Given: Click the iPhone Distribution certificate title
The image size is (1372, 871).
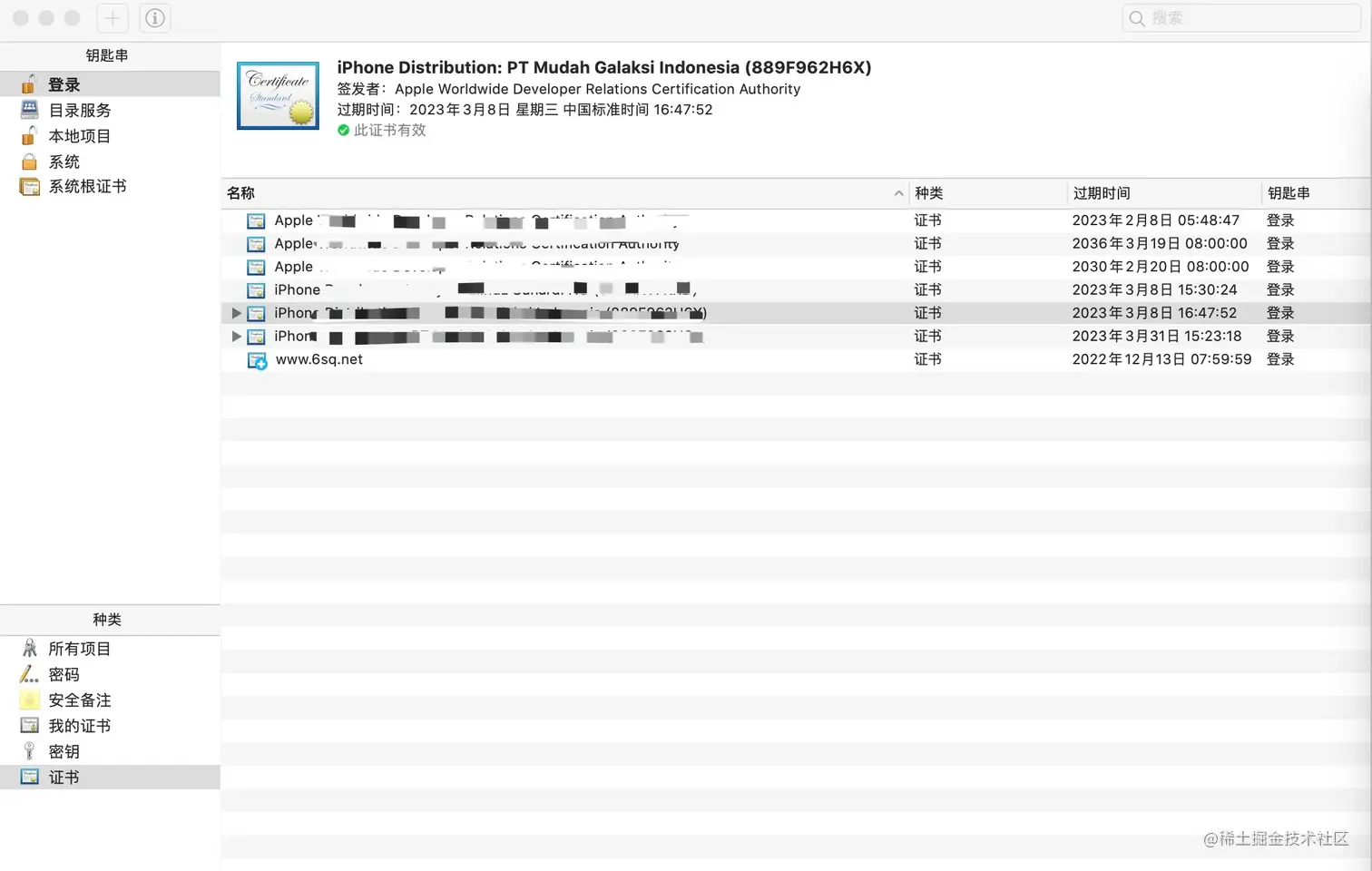Looking at the screenshot, I should click(604, 67).
